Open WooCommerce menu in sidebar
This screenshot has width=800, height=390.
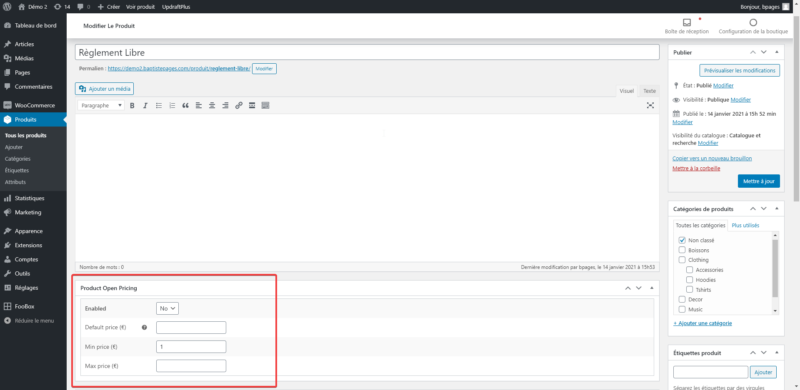(x=33, y=106)
